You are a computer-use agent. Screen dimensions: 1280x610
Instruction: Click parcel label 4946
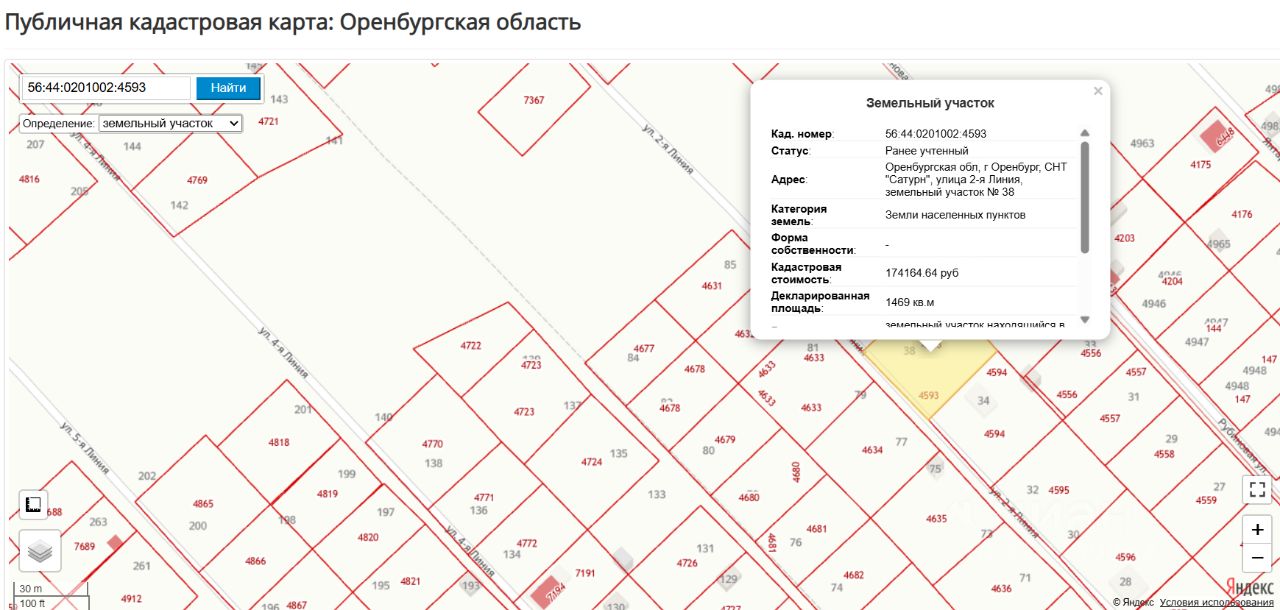[x=1154, y=304]
